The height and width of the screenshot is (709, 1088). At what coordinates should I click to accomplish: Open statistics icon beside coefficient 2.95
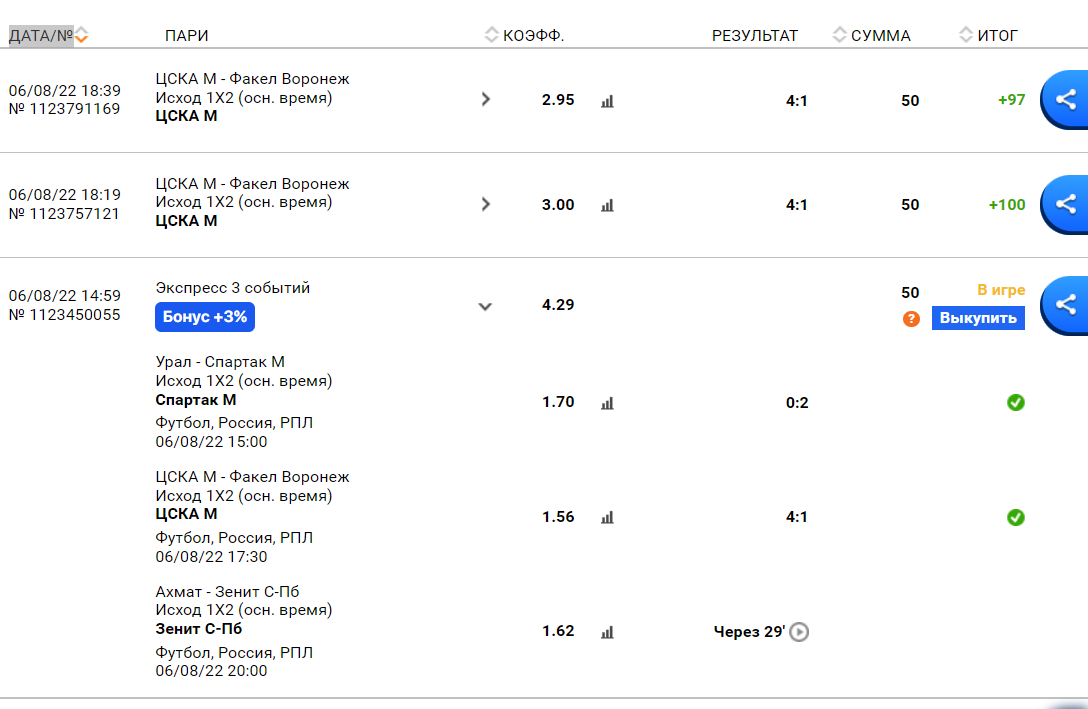point(607,101)
